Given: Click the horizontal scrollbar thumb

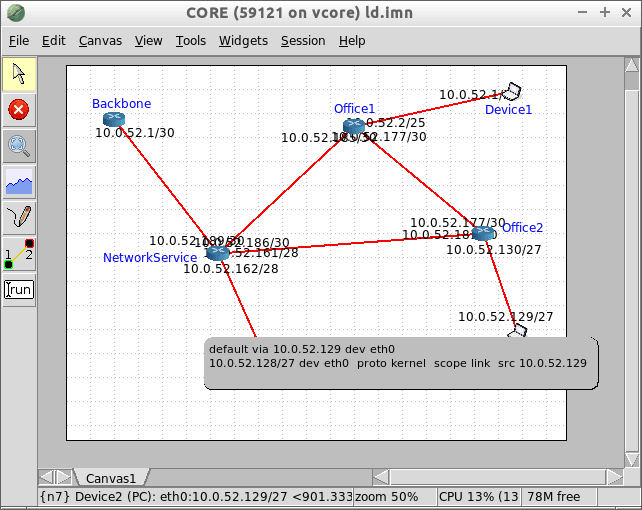Looking at the screenshot, I should click(x=498, y=477).
